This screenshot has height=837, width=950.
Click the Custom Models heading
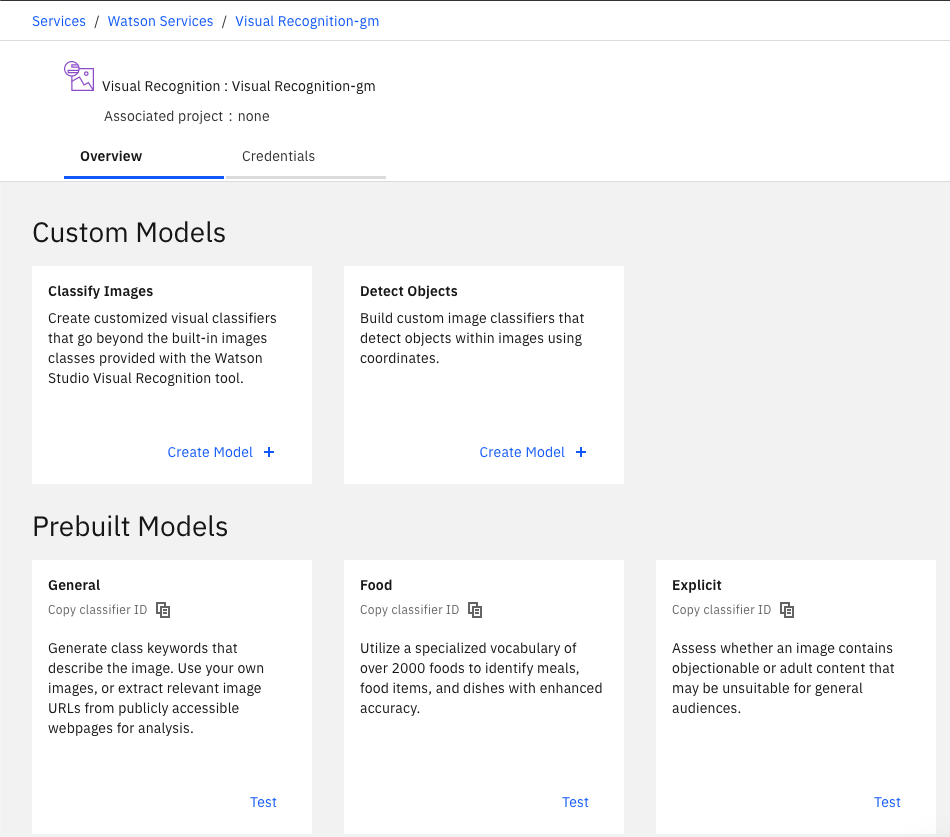(x=129, y=233)
